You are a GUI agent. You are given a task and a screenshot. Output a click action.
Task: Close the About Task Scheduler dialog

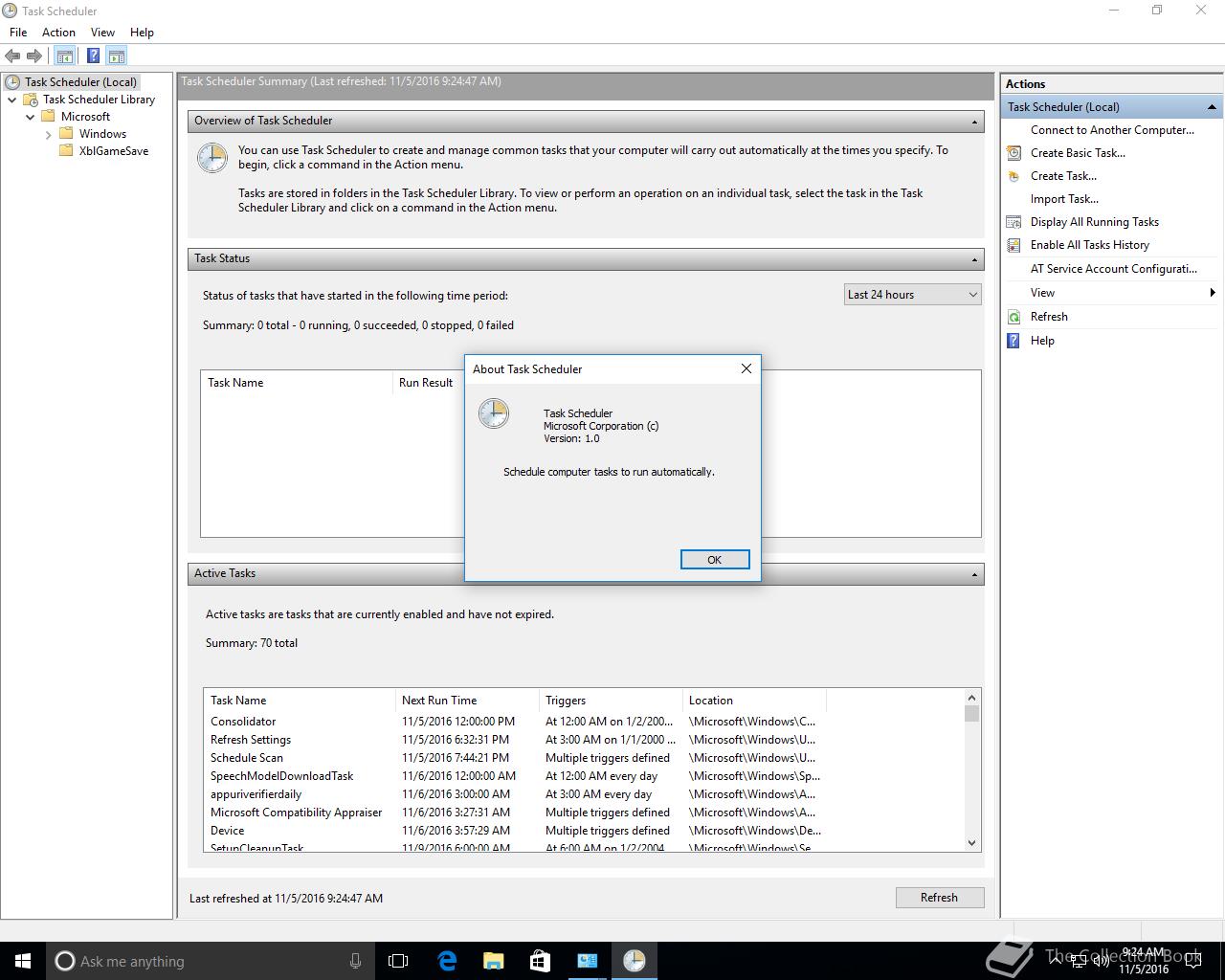(746, 368)
